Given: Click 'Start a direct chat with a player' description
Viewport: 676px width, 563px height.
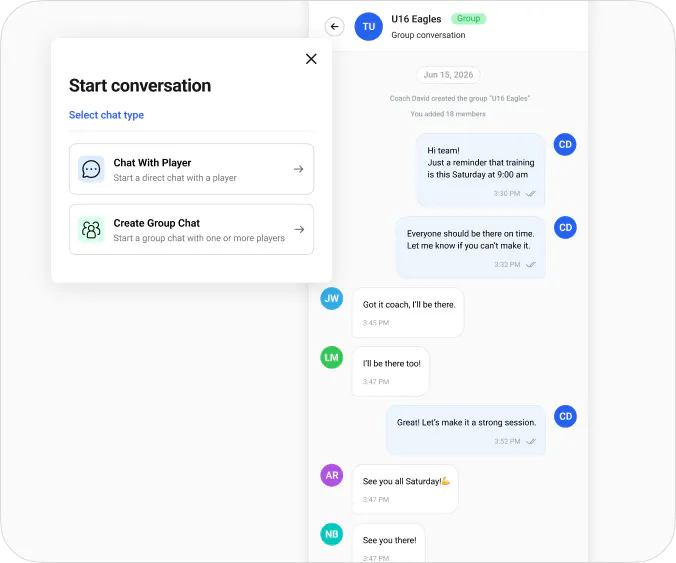Looking at the screenshot, I should coord(175,178).
